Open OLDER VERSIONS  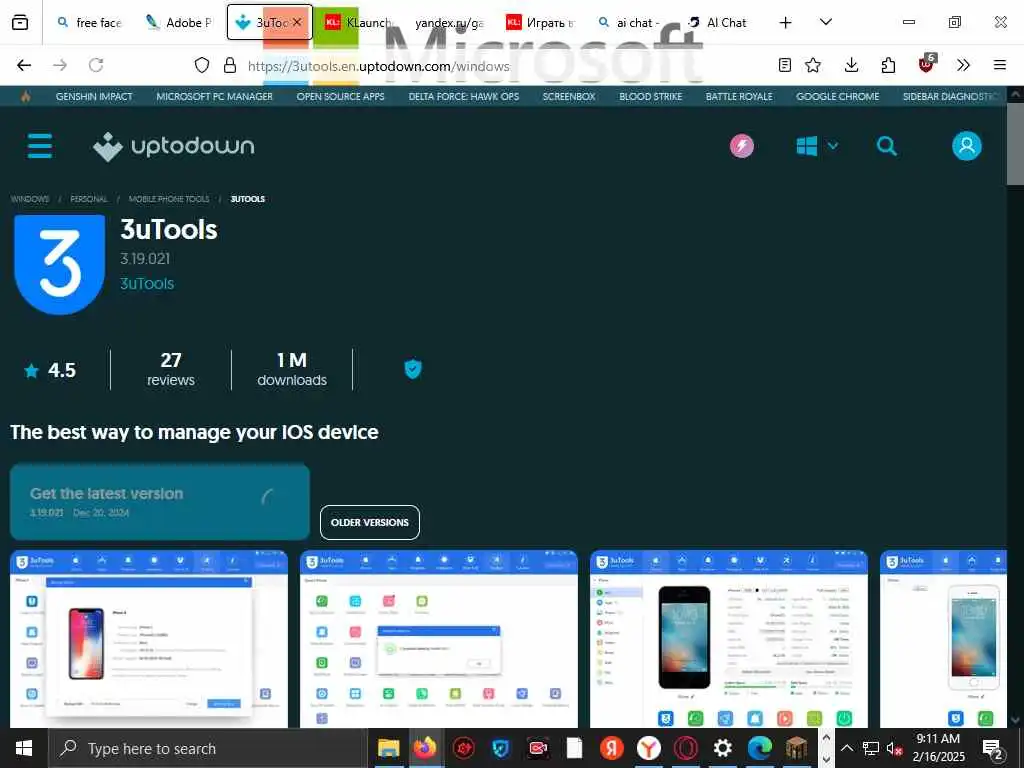(370, 522)
